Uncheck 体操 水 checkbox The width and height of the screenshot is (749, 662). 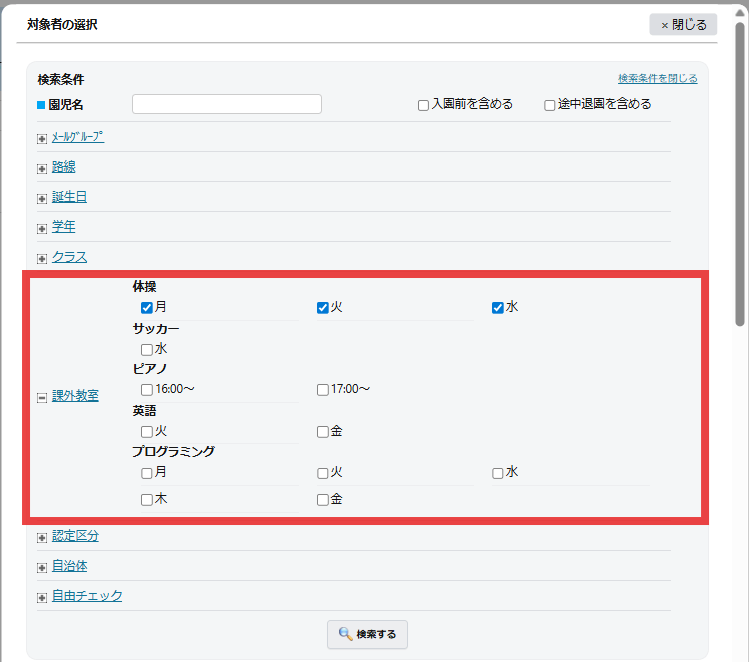498,308
